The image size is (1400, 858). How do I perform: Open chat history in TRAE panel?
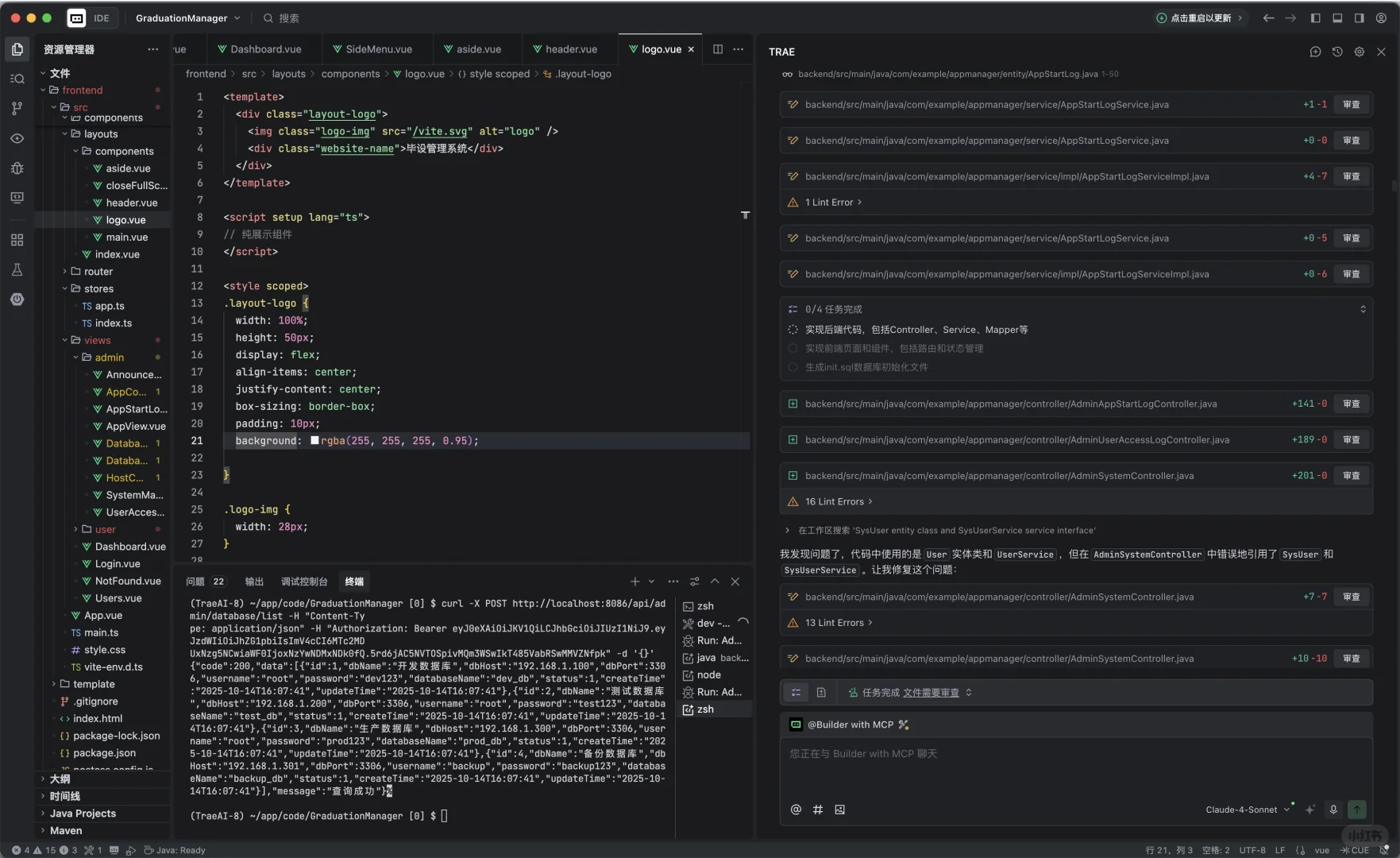1337,52
